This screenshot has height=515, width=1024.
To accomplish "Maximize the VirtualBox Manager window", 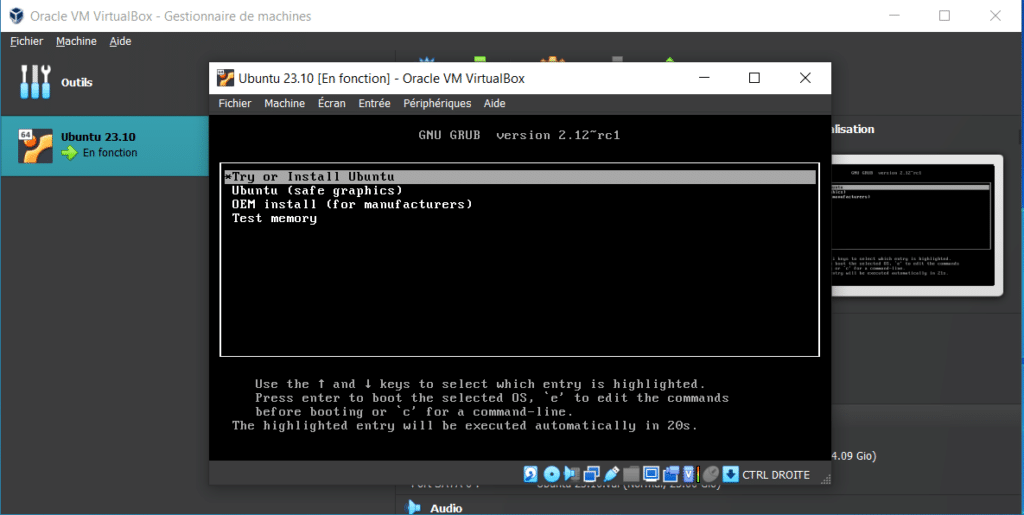I will click(944, 16).
